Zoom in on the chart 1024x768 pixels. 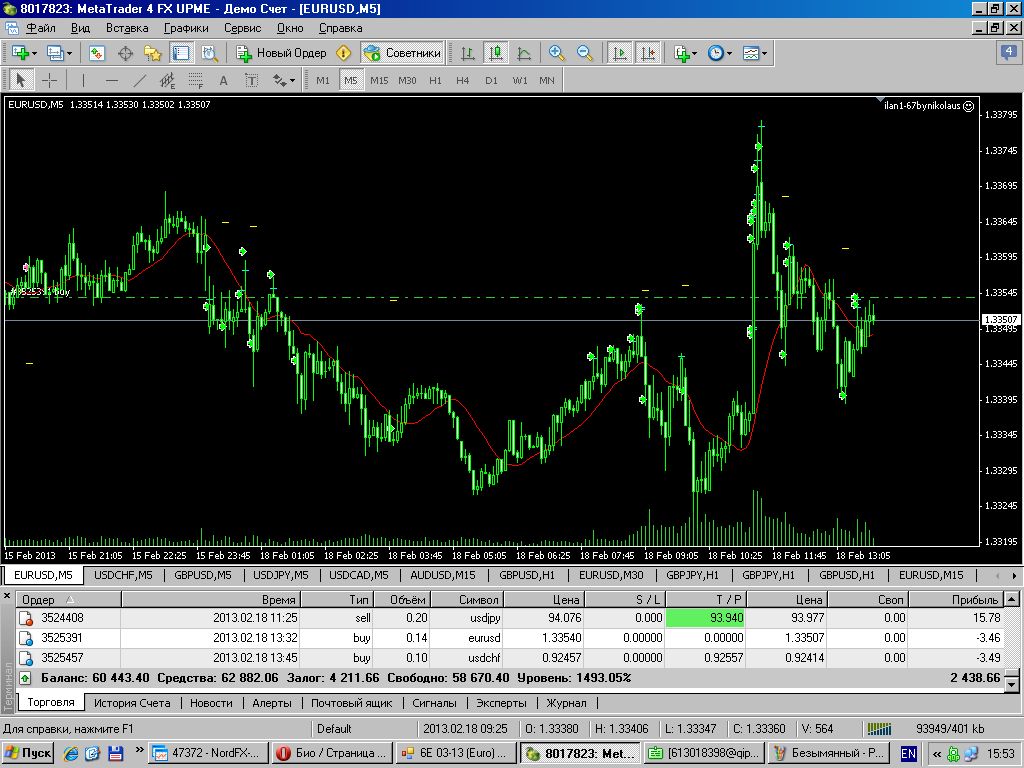[557, 53]
